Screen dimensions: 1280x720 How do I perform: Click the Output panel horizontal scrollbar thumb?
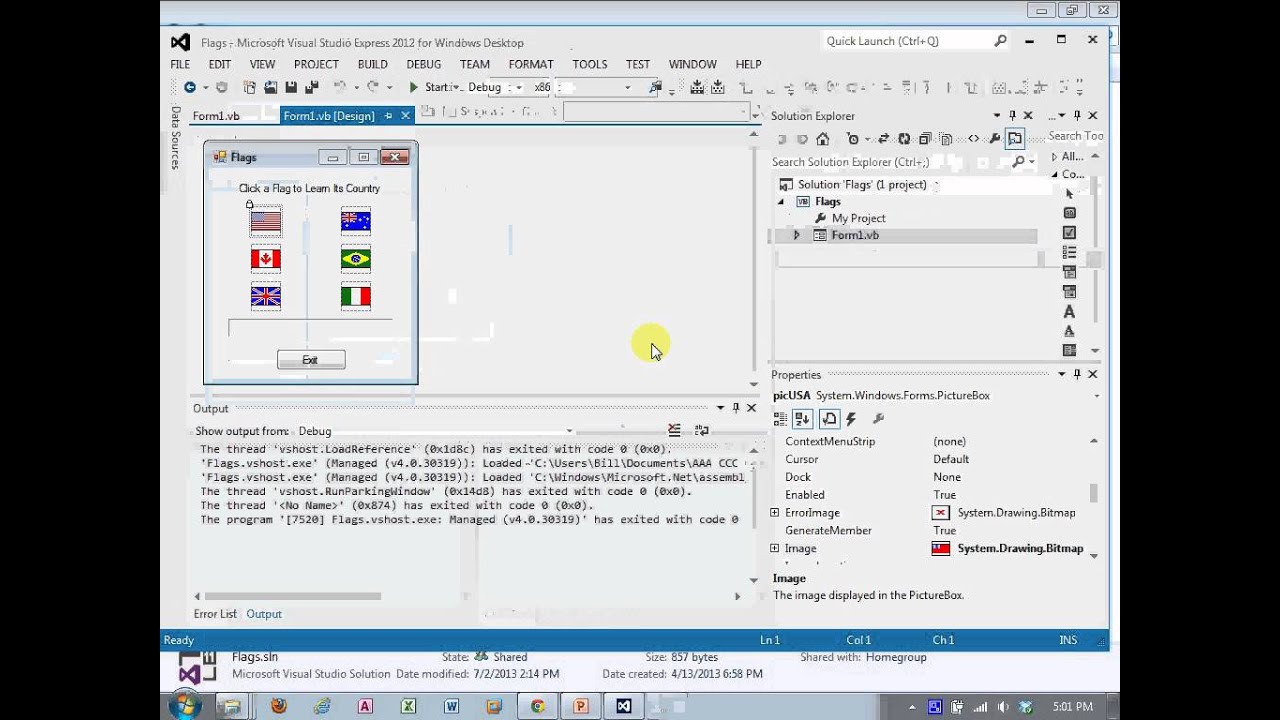tap(294, 596)
